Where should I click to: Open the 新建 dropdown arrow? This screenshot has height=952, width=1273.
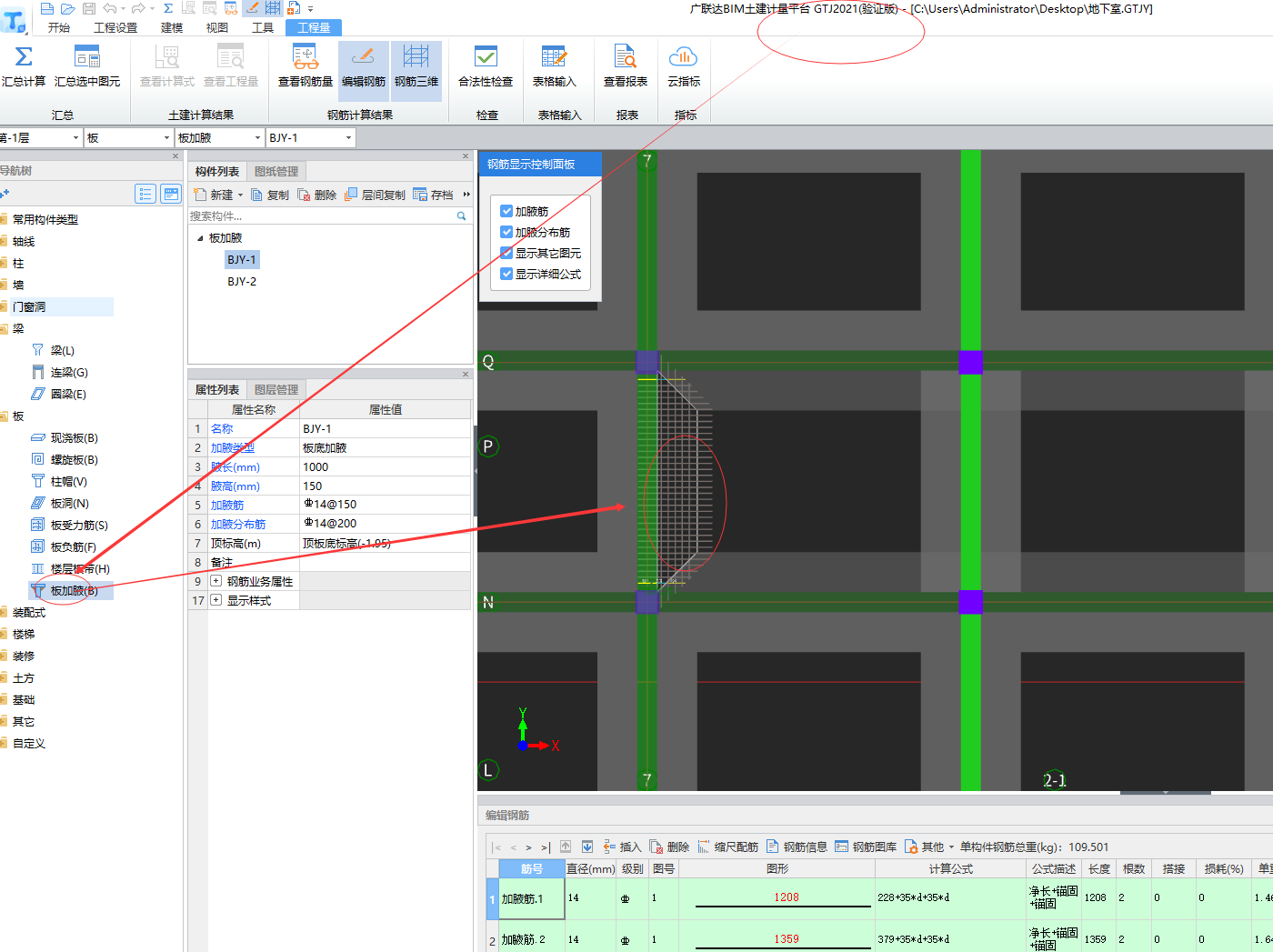click(241, 195)
